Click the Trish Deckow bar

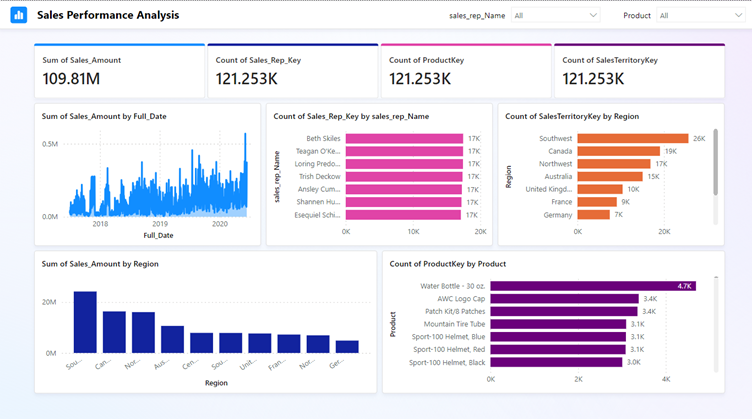click(404, 177)
